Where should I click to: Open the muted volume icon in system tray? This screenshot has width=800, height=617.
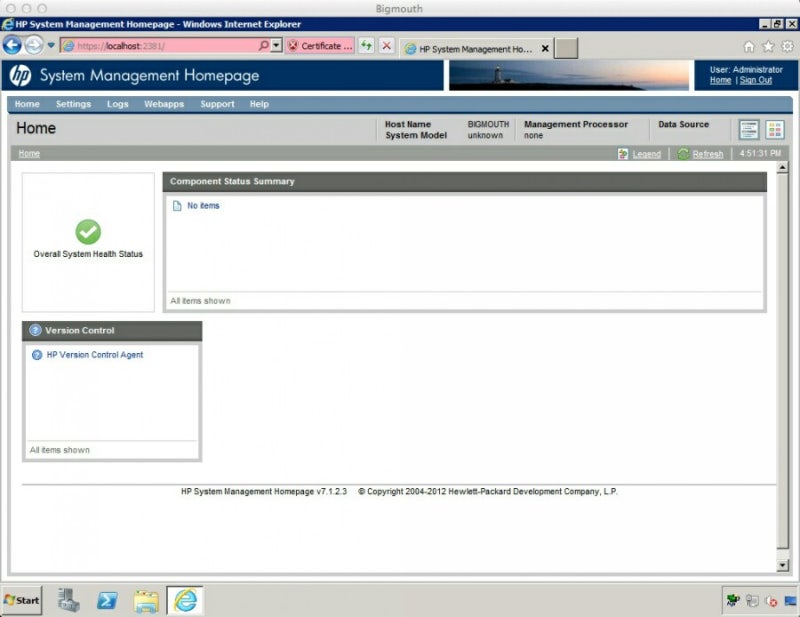pos(770,601)
